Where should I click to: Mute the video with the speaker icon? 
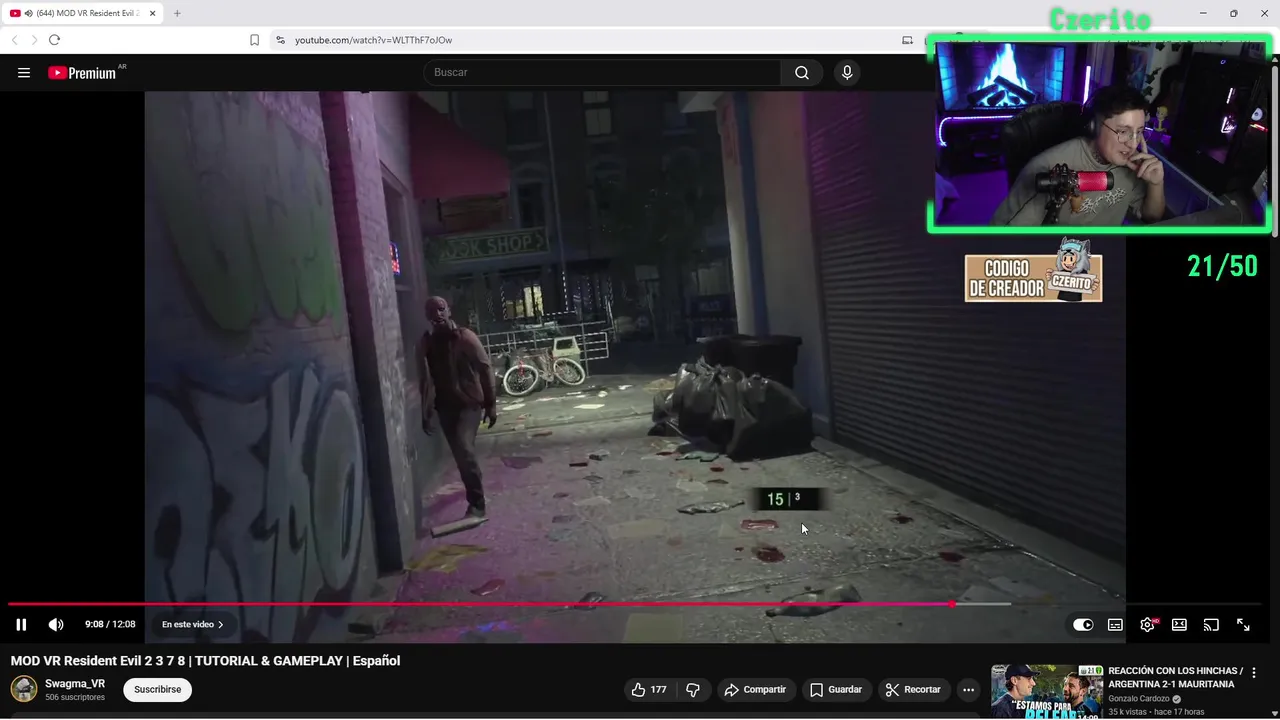coord(56,625)
